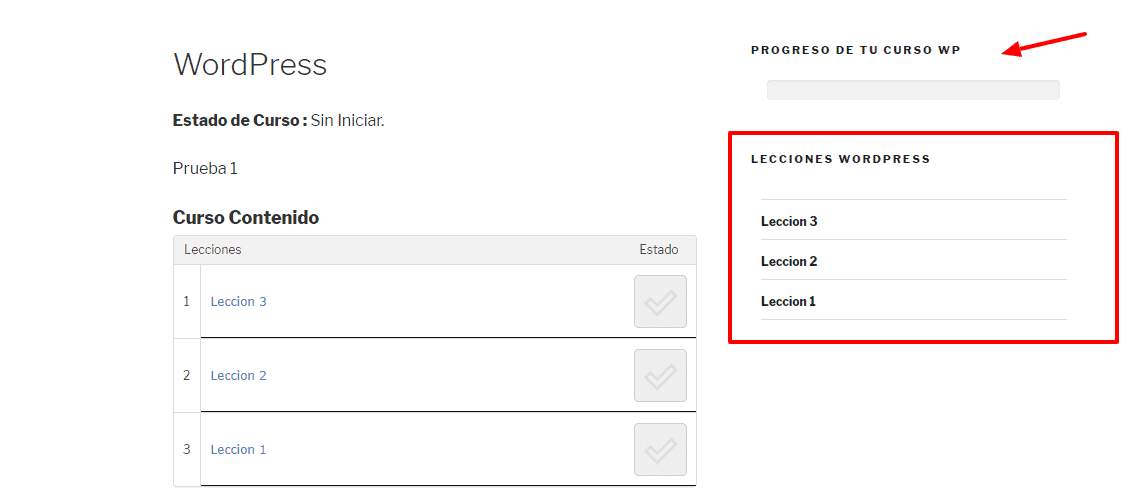Open the Leccion 1 link in course table

[x=238, y=449]
